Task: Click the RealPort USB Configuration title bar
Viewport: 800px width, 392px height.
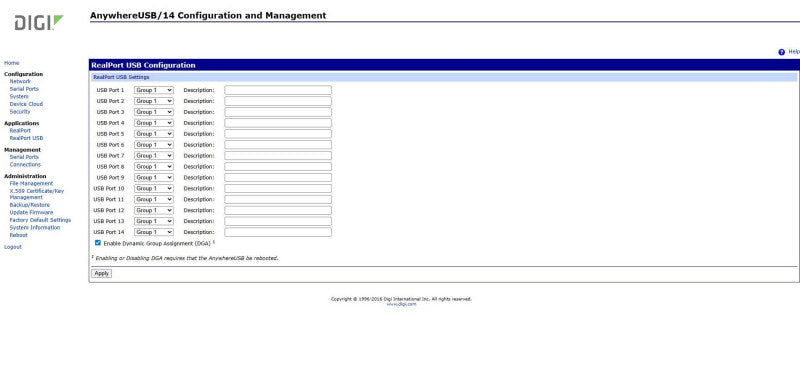Action: 444,65
